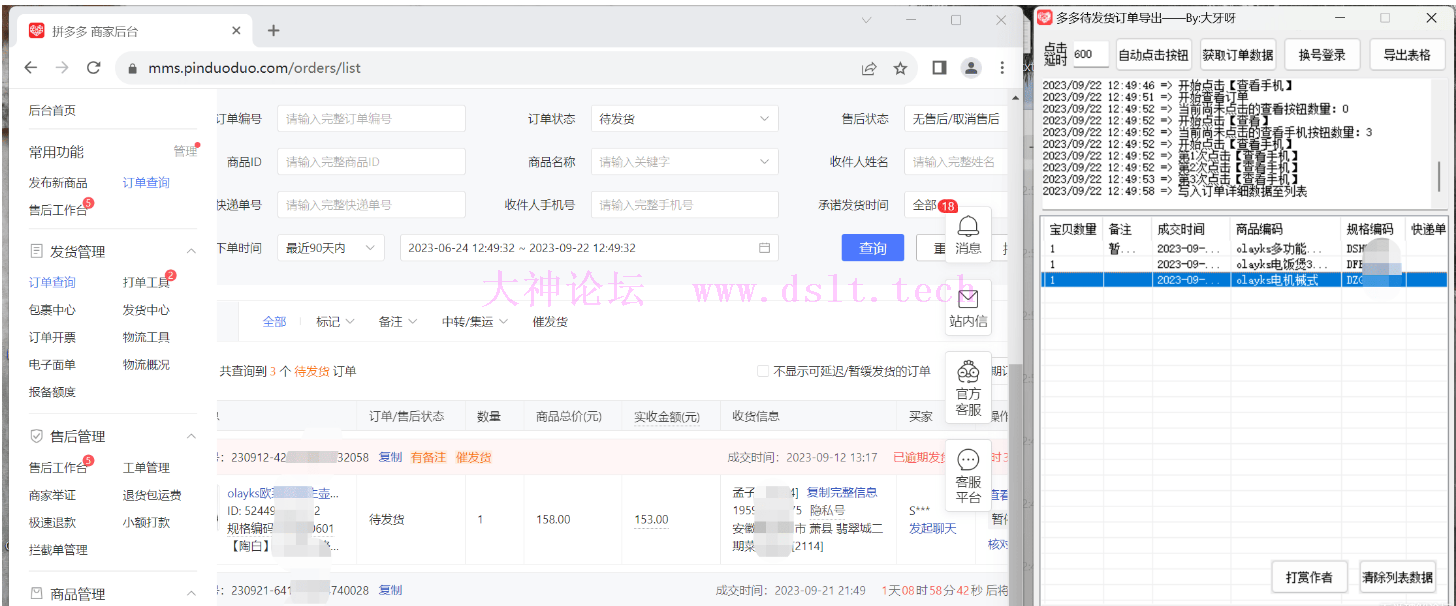Click the 商品管理 section icon
The image size is (1456, 606).
point(36,594)
